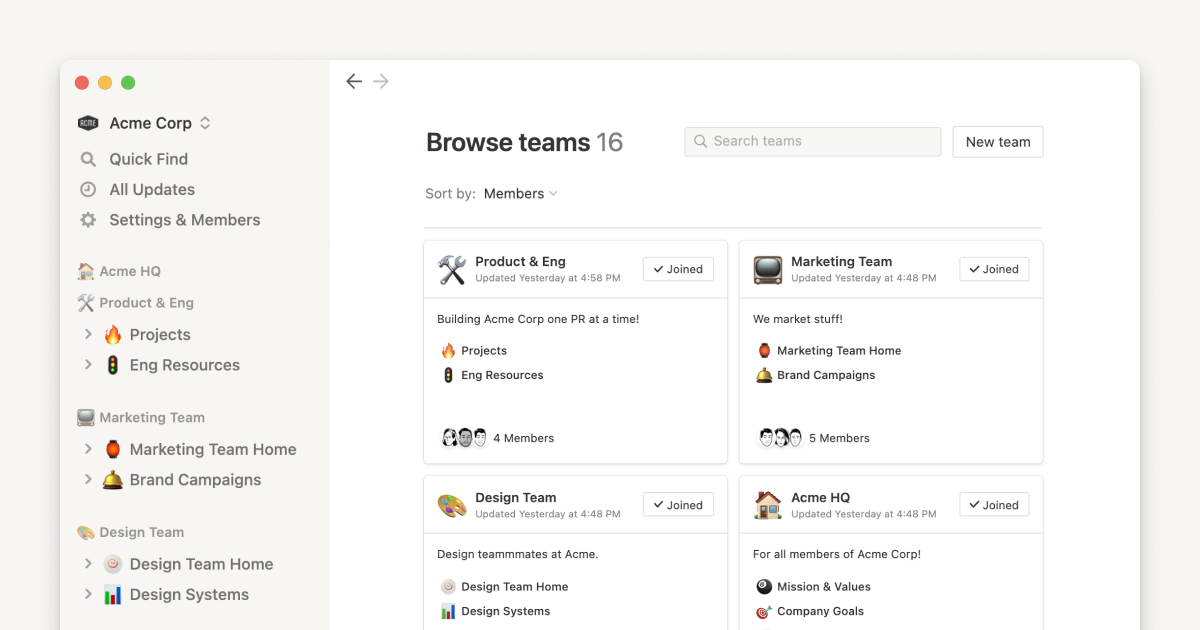Click the forward navigation arrow
The height and width of the screenshot is (630, 1200).
coord(381,82)
